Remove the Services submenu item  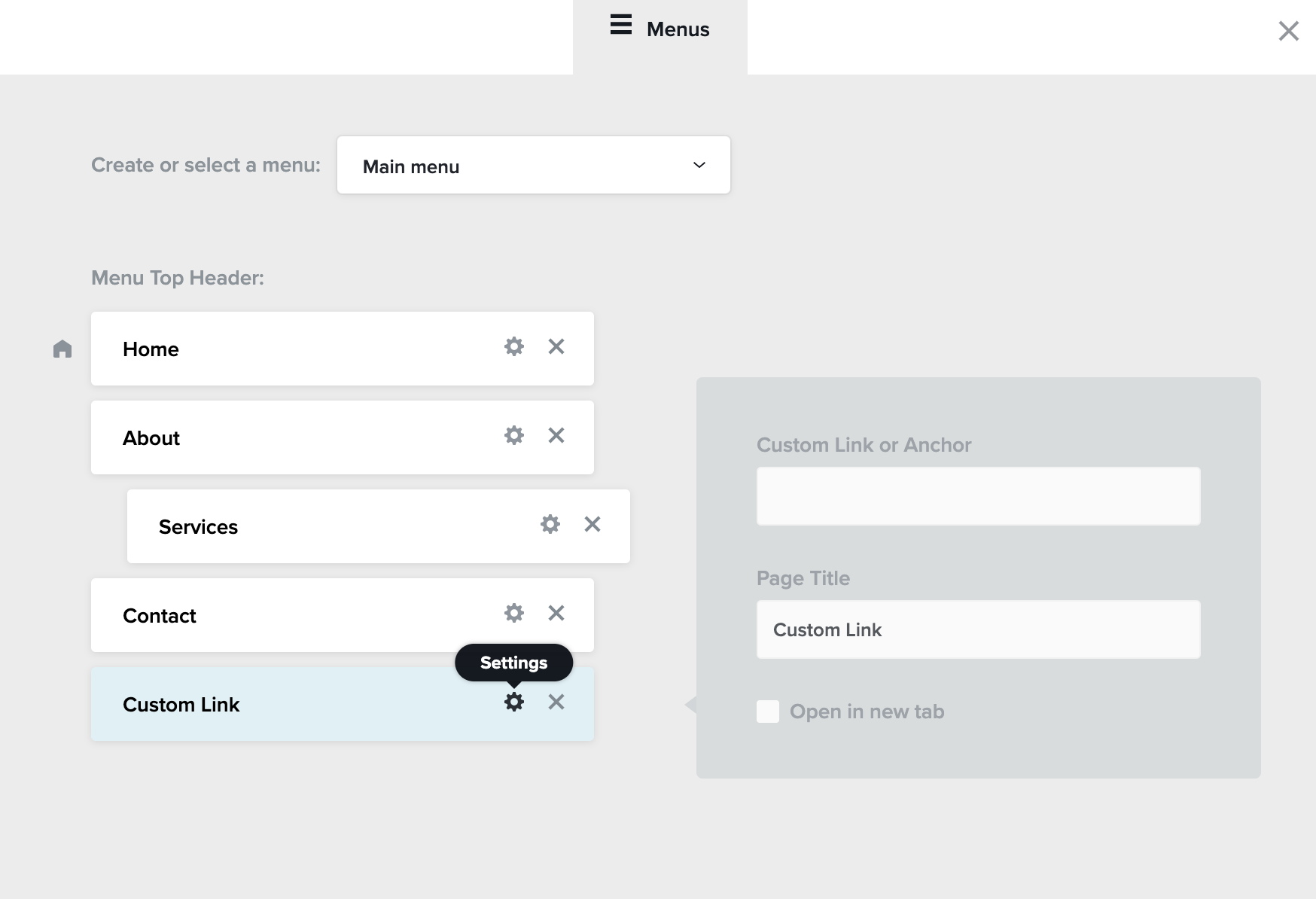(x=593, y=524)
